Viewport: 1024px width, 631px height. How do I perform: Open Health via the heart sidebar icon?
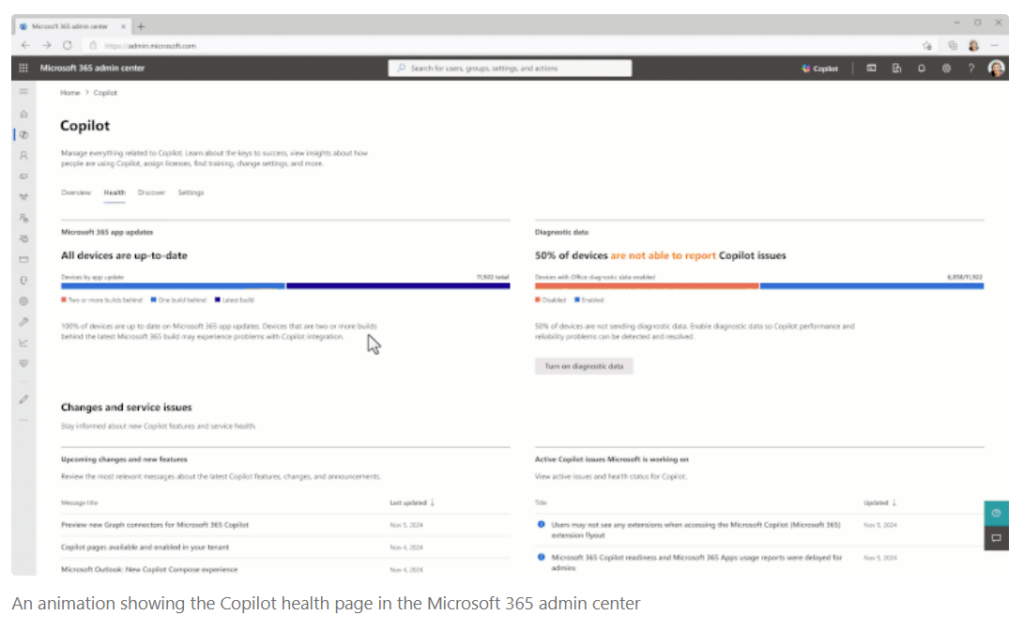[x=24, y=363]
